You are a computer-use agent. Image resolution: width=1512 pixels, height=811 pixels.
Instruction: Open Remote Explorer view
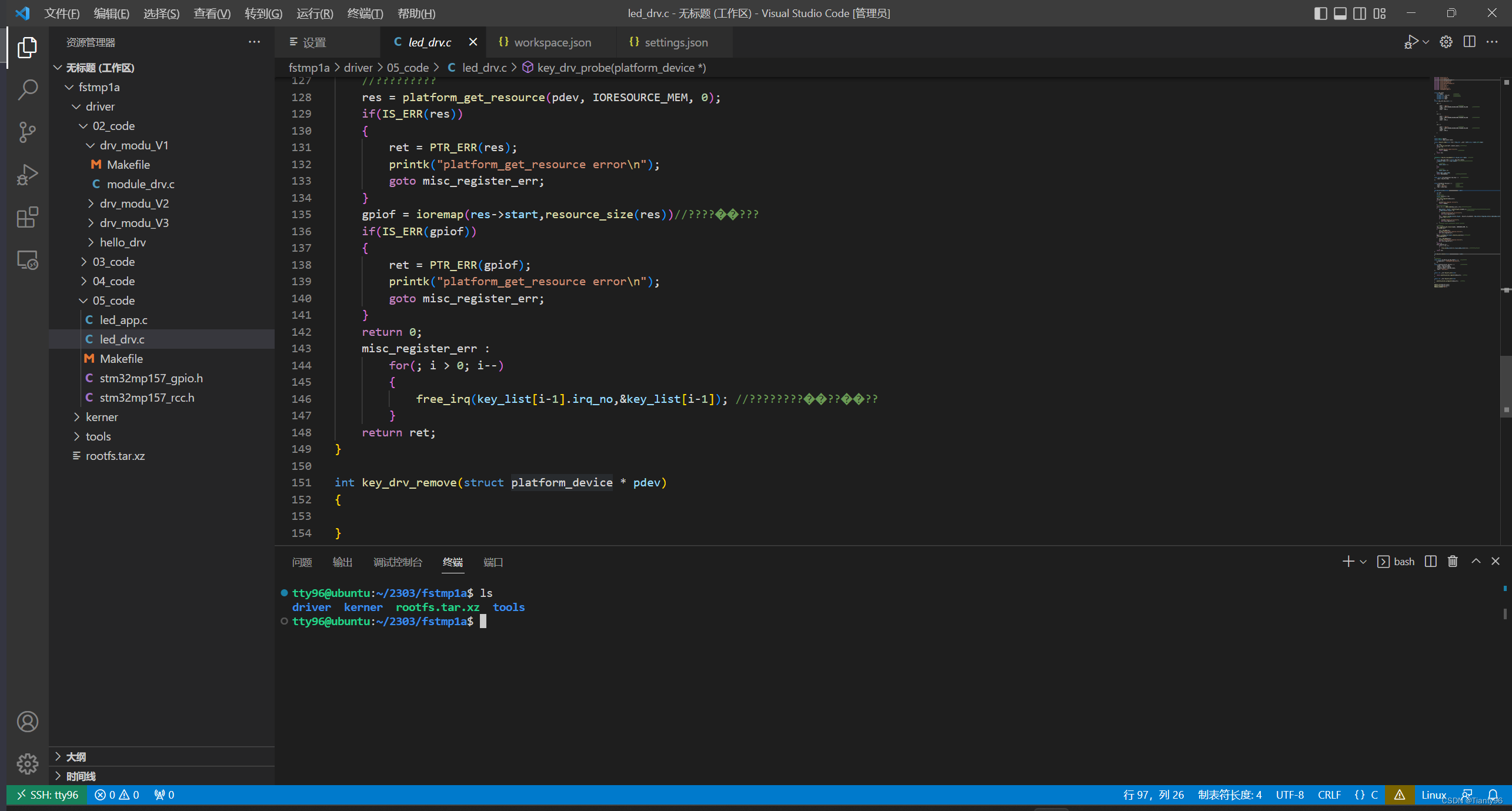tap(27, 259)
